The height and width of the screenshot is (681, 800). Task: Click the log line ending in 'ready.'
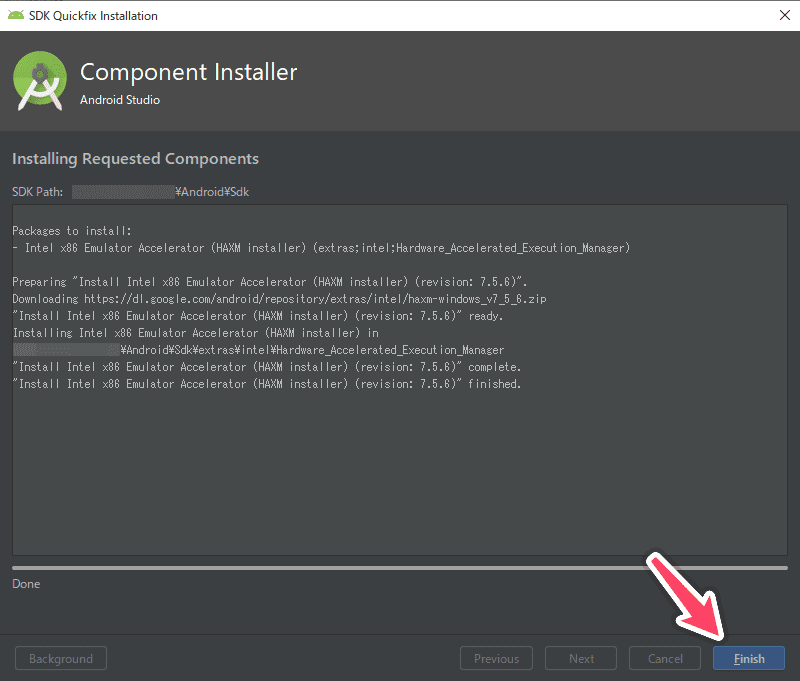[258, 316]
